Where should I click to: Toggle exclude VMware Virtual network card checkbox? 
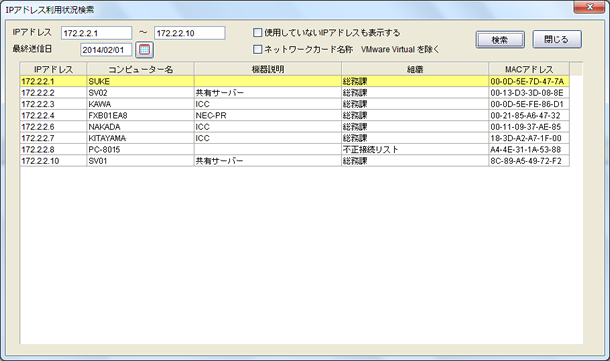click(x=258, y=49)
